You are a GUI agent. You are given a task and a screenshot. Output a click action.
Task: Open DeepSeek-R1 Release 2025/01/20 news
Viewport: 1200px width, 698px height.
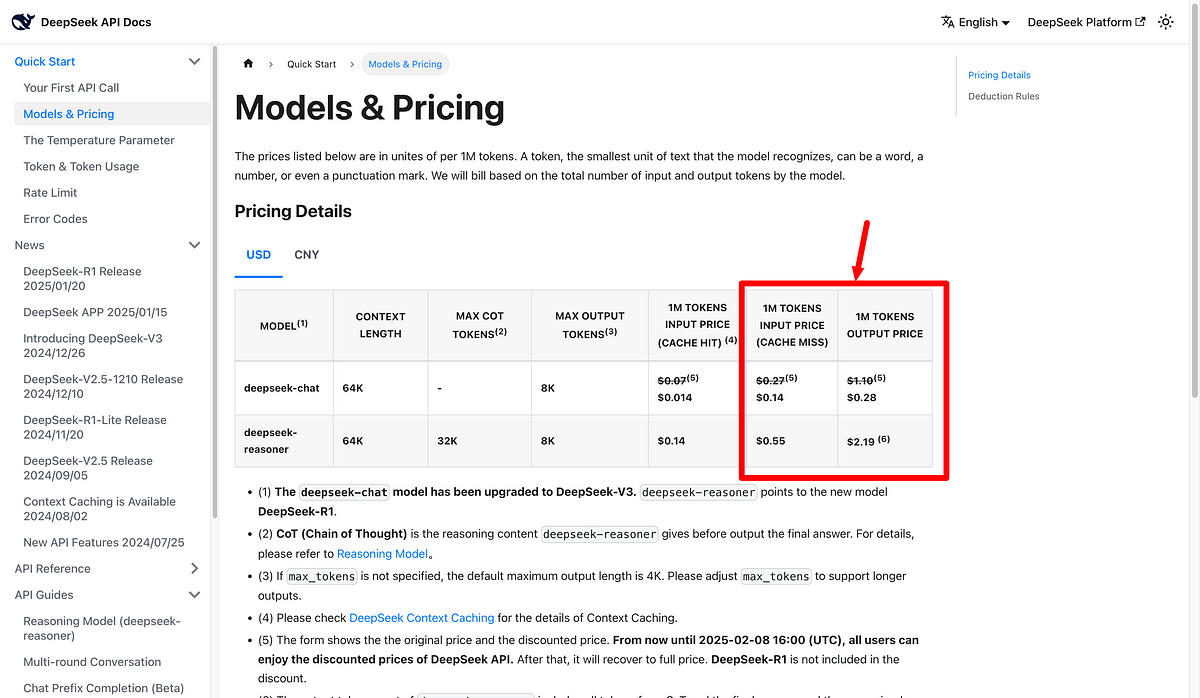tap(82, 279)
